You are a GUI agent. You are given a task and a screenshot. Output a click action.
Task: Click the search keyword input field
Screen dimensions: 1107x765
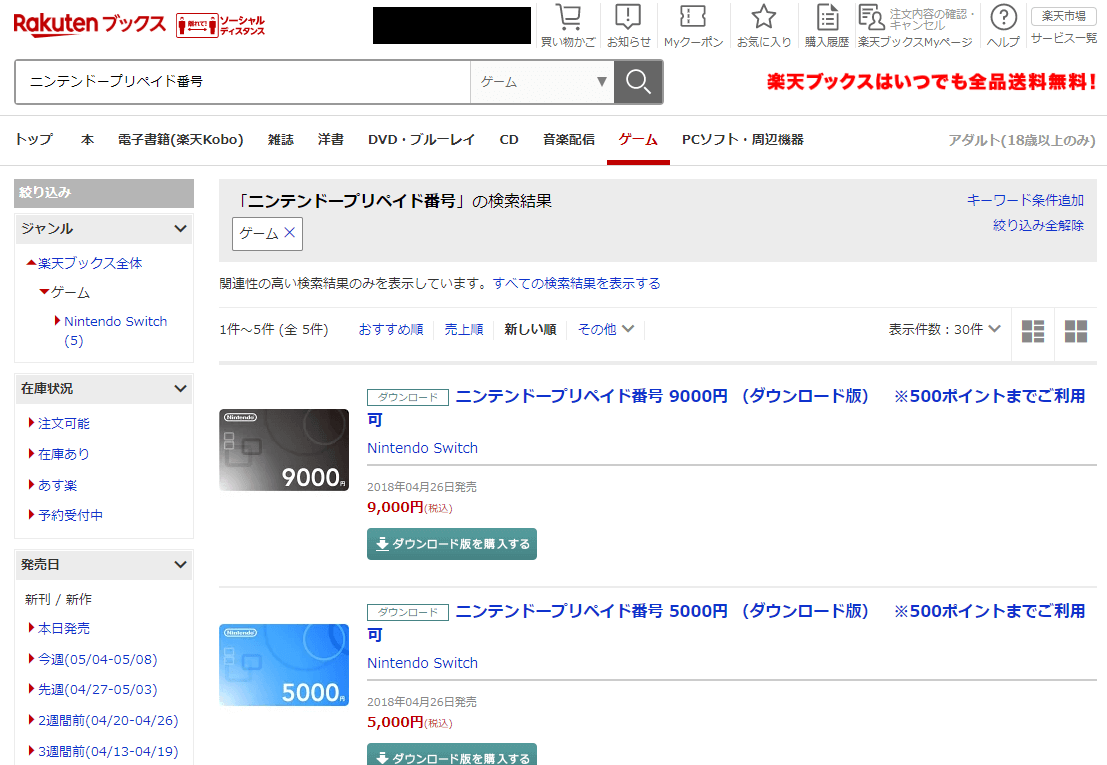click(x=242, y=82)
